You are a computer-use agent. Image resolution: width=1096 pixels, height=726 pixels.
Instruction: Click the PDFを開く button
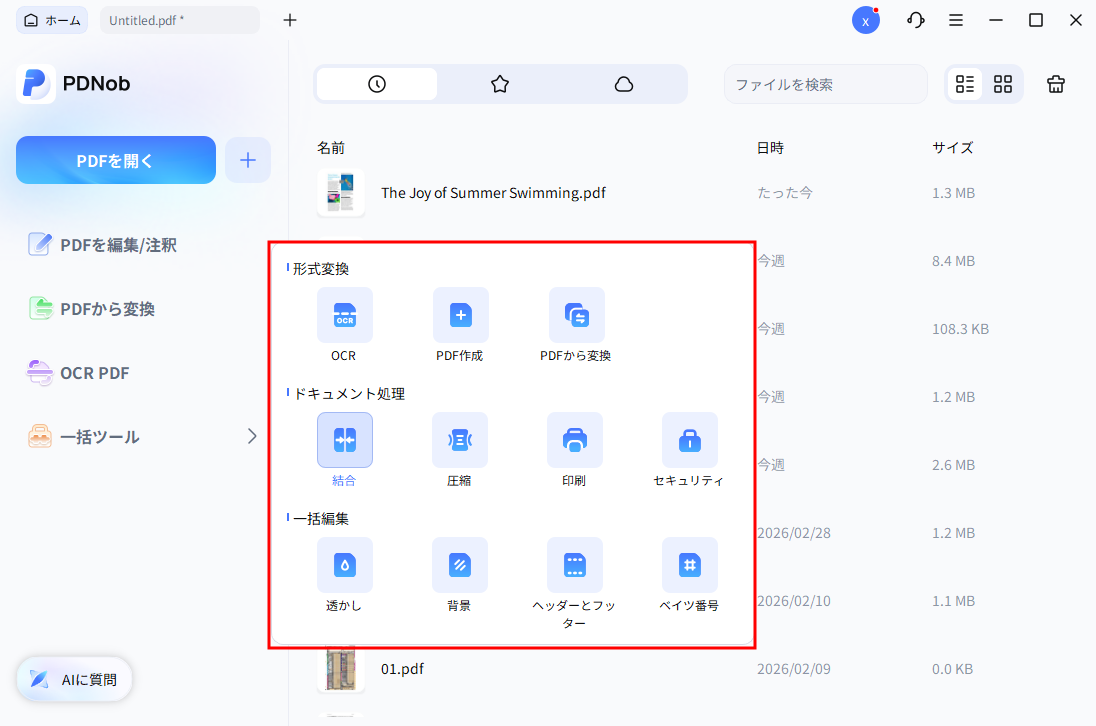115,159
